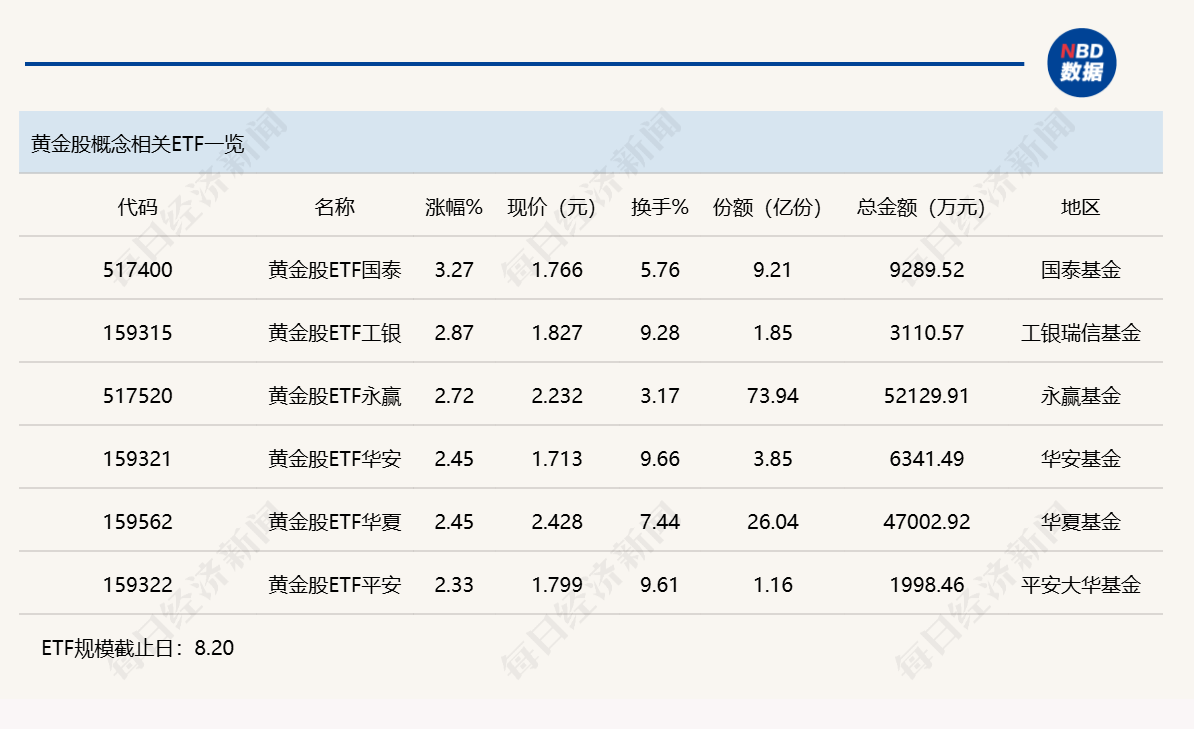Select code 159322
Screen dimensions: 1194x729
point(138,585)
